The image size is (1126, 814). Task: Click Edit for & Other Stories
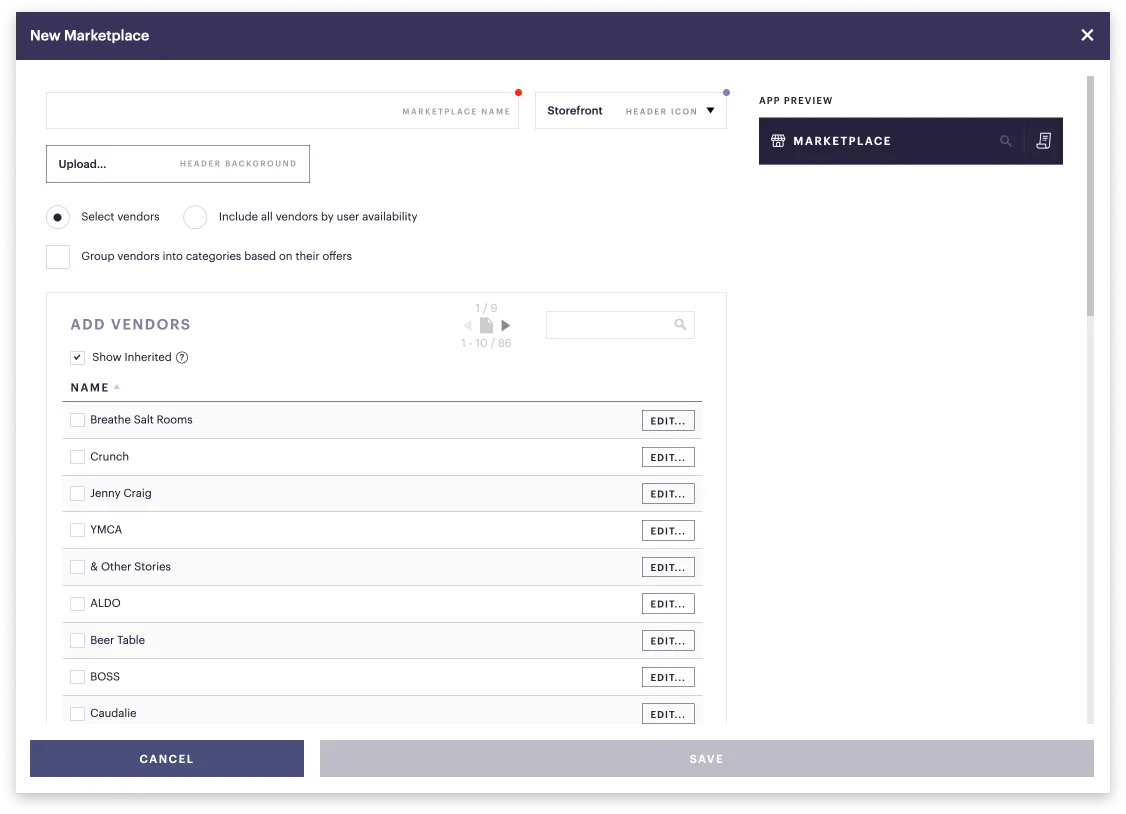(668, 567)
